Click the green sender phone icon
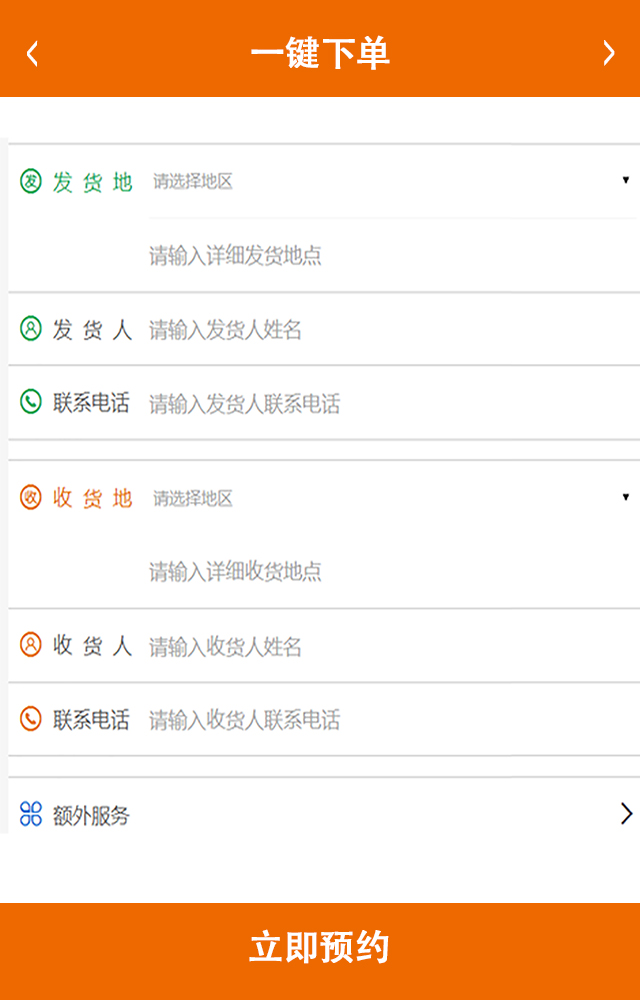The image size is (640, 1000). 31,402
